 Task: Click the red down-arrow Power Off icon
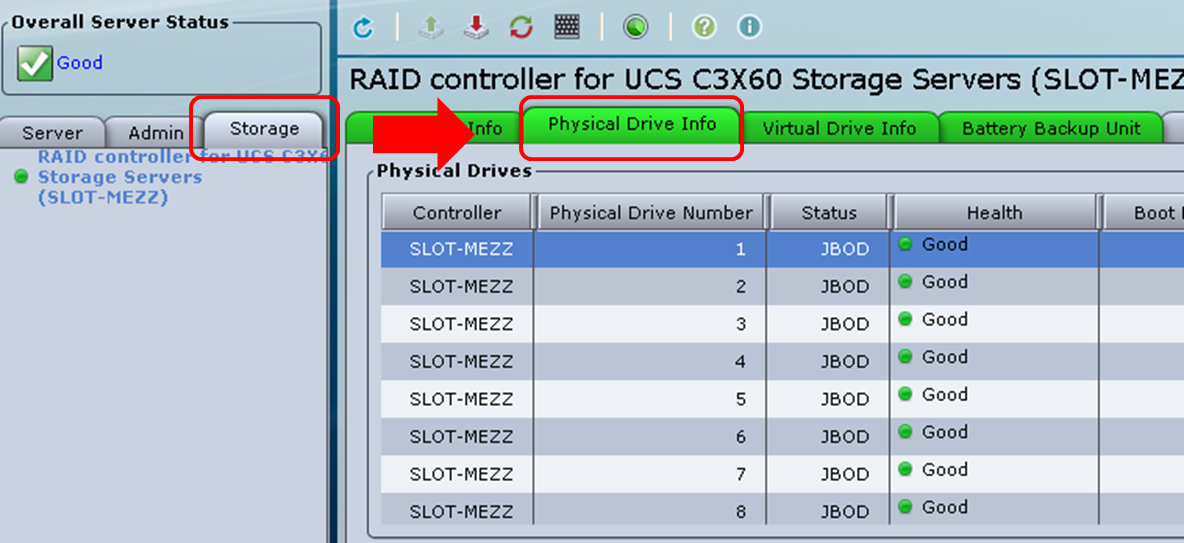point(476,28)
